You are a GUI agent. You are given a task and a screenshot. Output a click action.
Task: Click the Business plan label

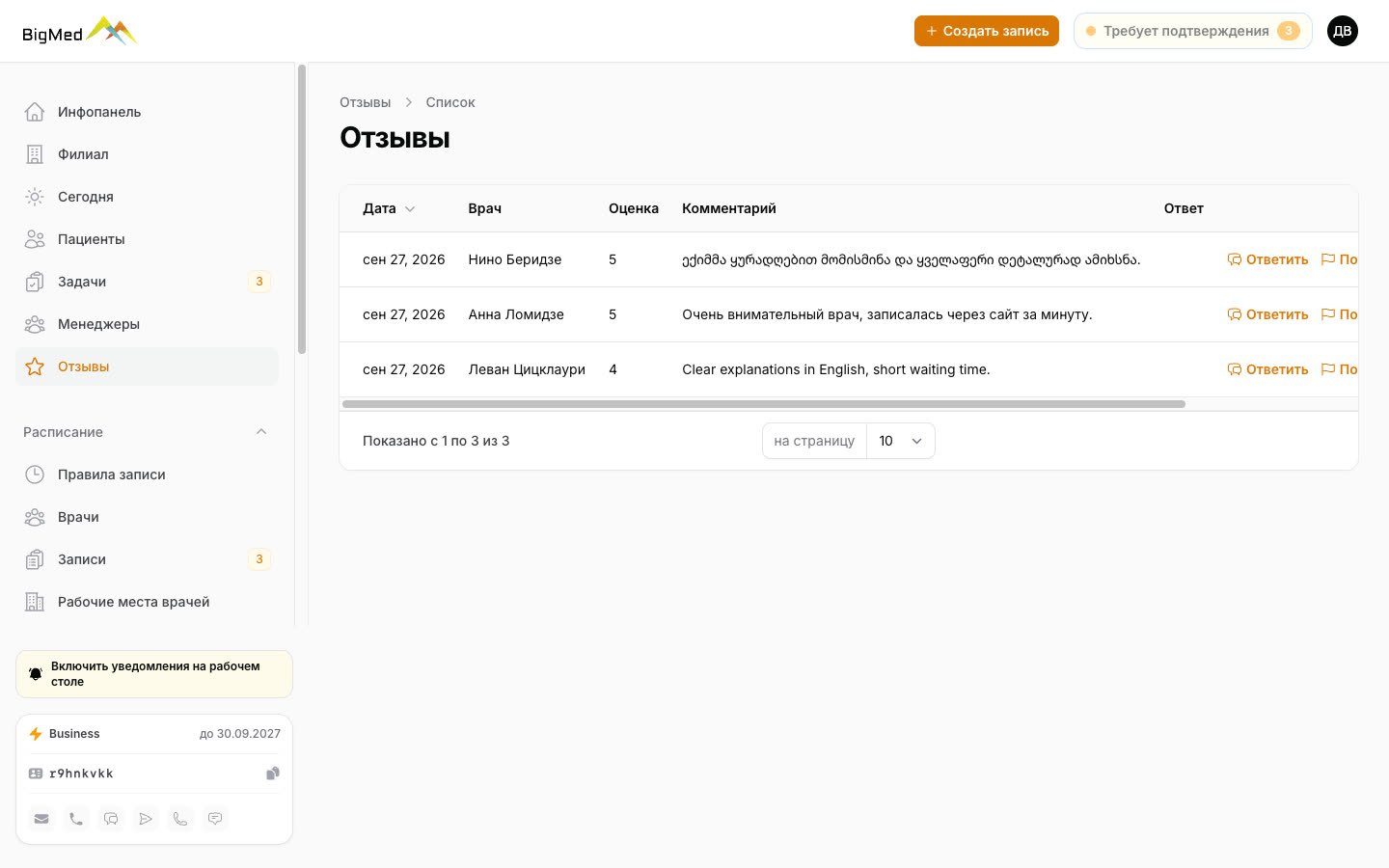click(x=74, y=734)
